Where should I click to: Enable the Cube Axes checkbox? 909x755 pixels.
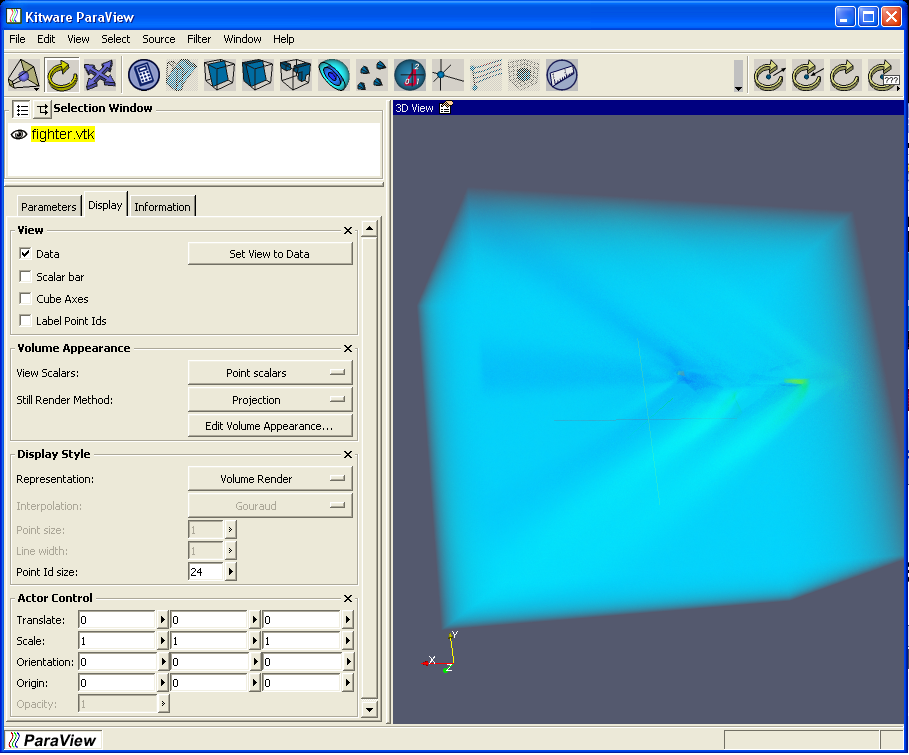(x=25, y=298)
